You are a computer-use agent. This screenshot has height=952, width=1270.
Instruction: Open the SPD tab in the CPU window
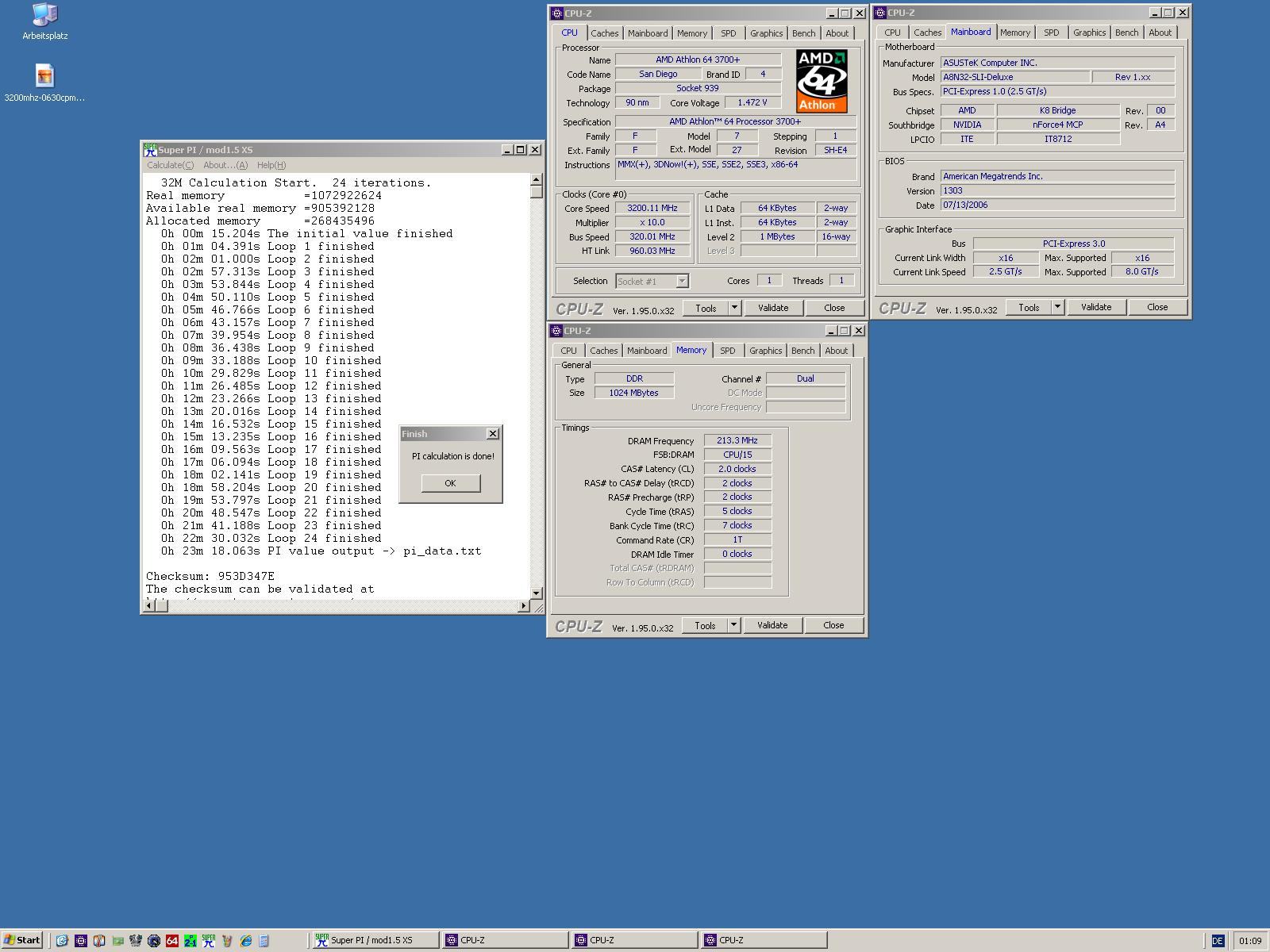[x=728, y=33]
